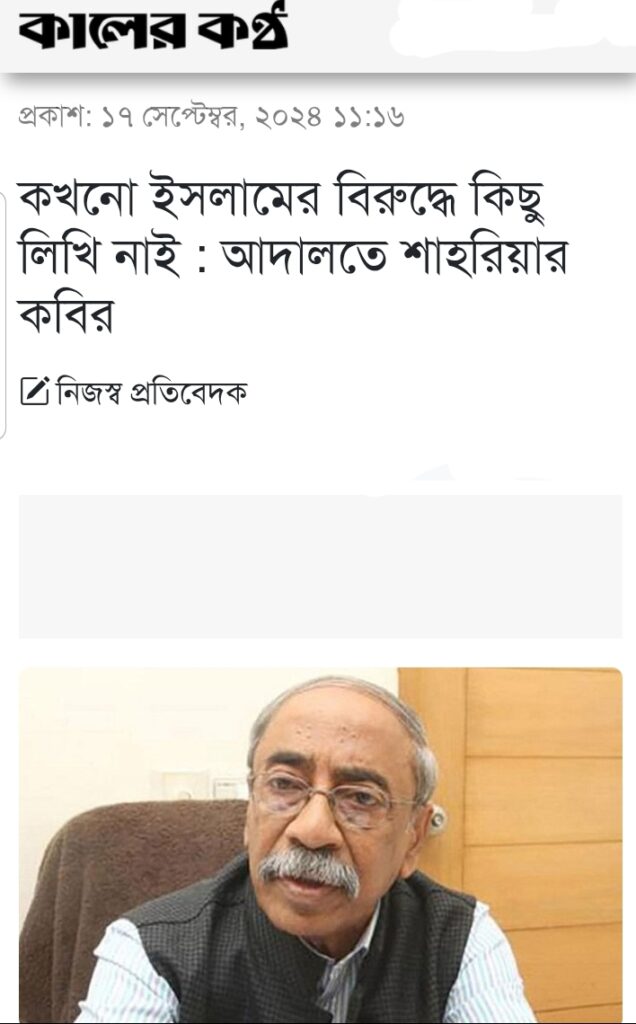Open the কালের কণ্ঠ logo homepage

153,29
